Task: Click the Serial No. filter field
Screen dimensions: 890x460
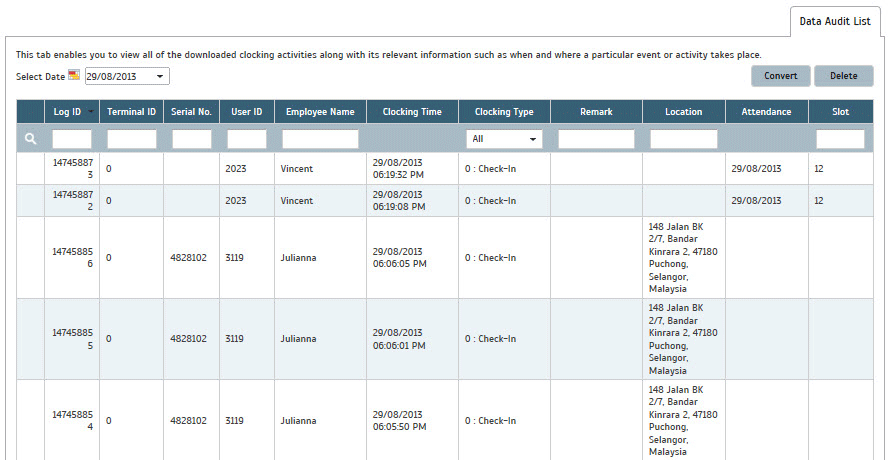Action: click(x=192, y=139)
